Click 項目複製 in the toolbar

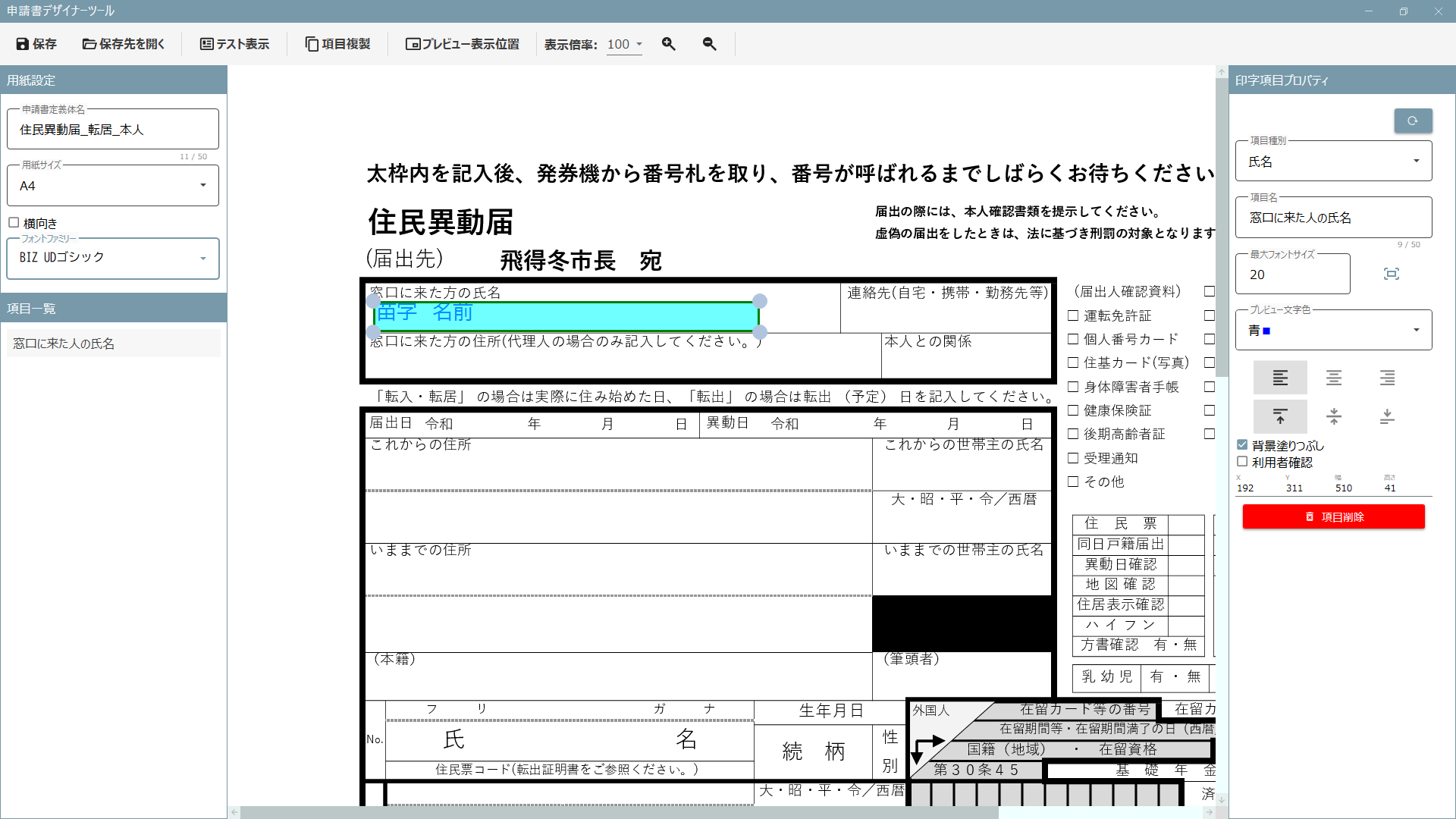pos(338,44)
